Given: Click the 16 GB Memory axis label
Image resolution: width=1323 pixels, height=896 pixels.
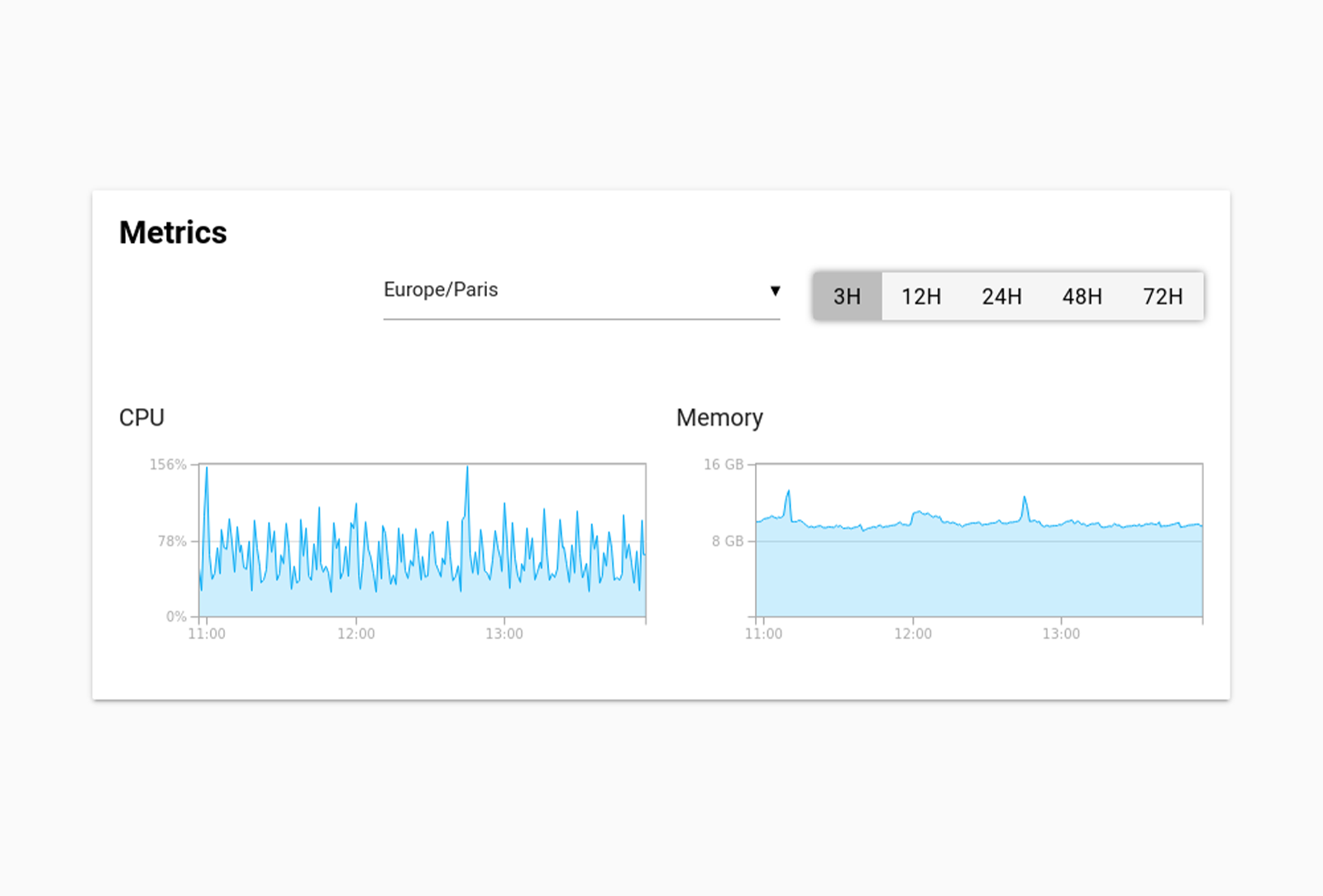Looking at the screenshot, I should click(x=724, y=465).
